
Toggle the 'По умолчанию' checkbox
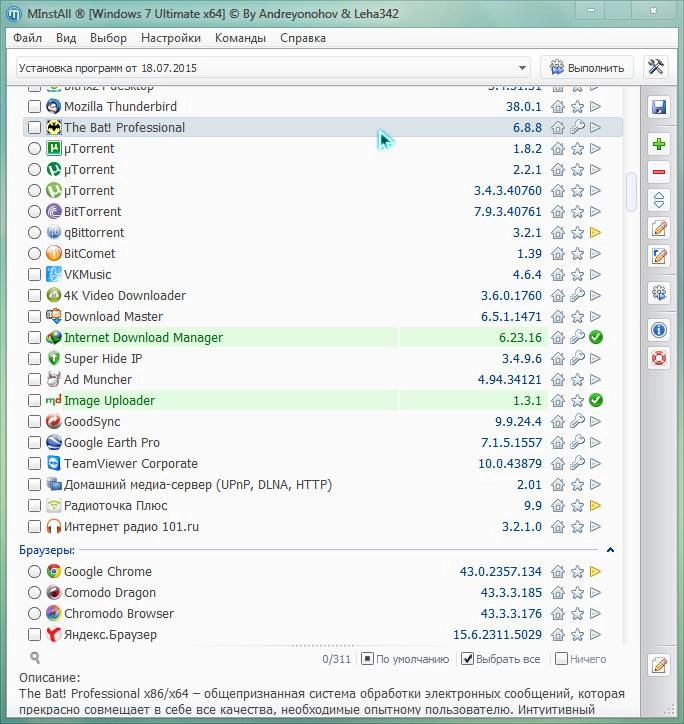[x=367, y=659]
